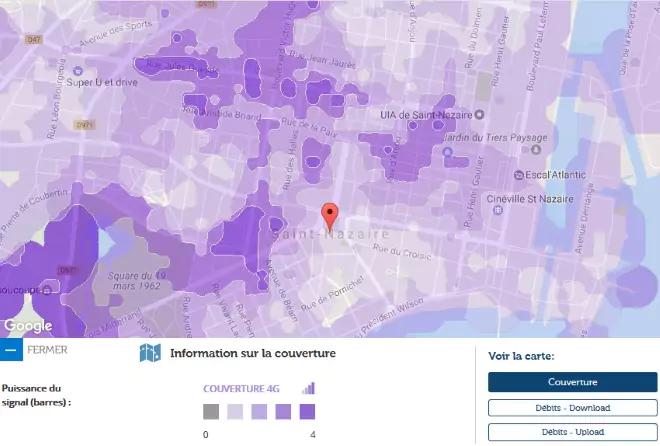Click the FERMER label to close panel
Viewport: 660px width, 446px height.
coord(47,350)
